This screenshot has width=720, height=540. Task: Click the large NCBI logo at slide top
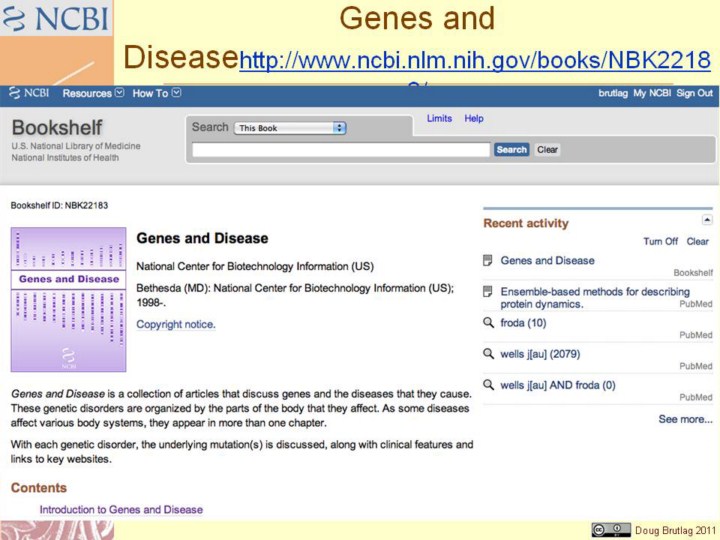pos(56,18)
